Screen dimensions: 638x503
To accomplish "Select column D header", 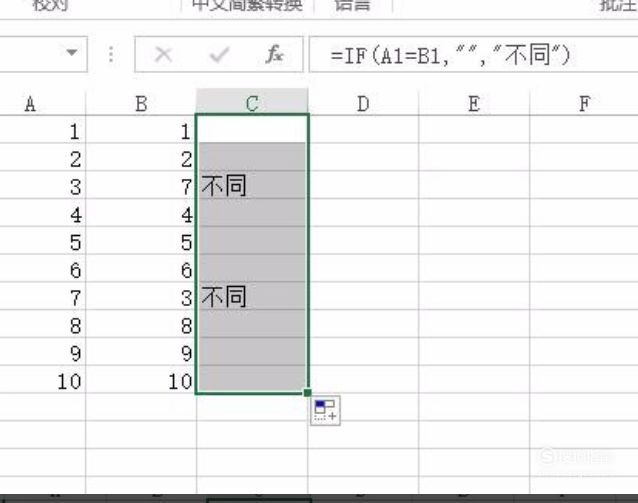I will (x=363, y=103).
